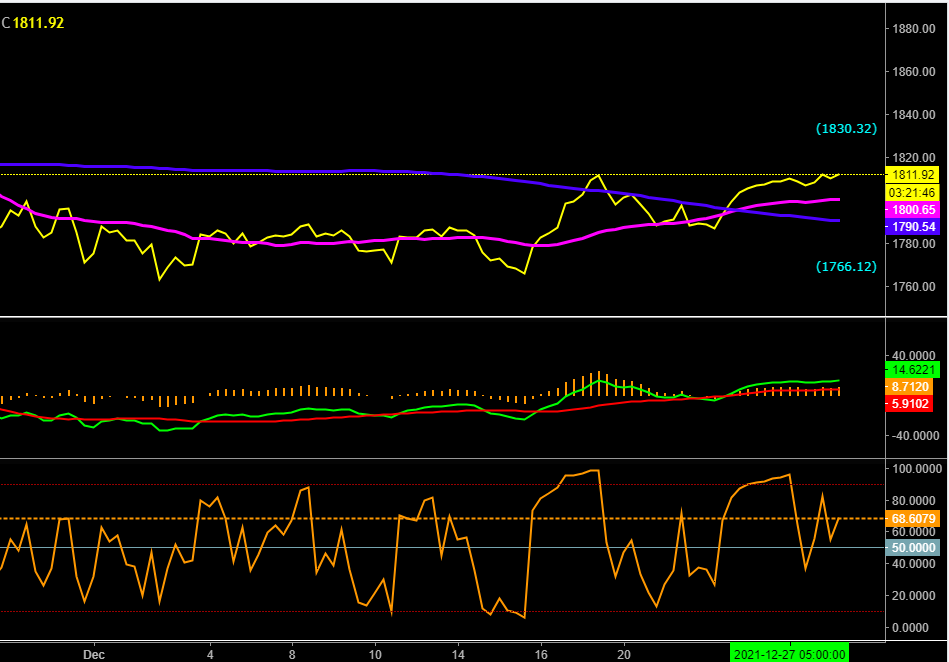Click the 1780.00 price axis tick
This screenshot has width=949, height=662.
pyautogui.click(x=914, y=243)
